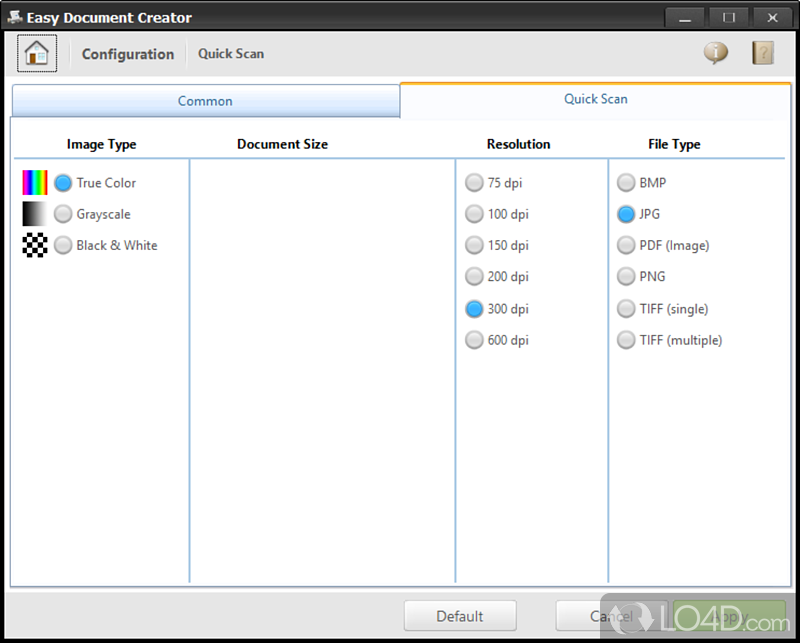Viewport: 800px width, 643px height.
Task: Choose 600 dpi resolution
Action: click(474, 340)
